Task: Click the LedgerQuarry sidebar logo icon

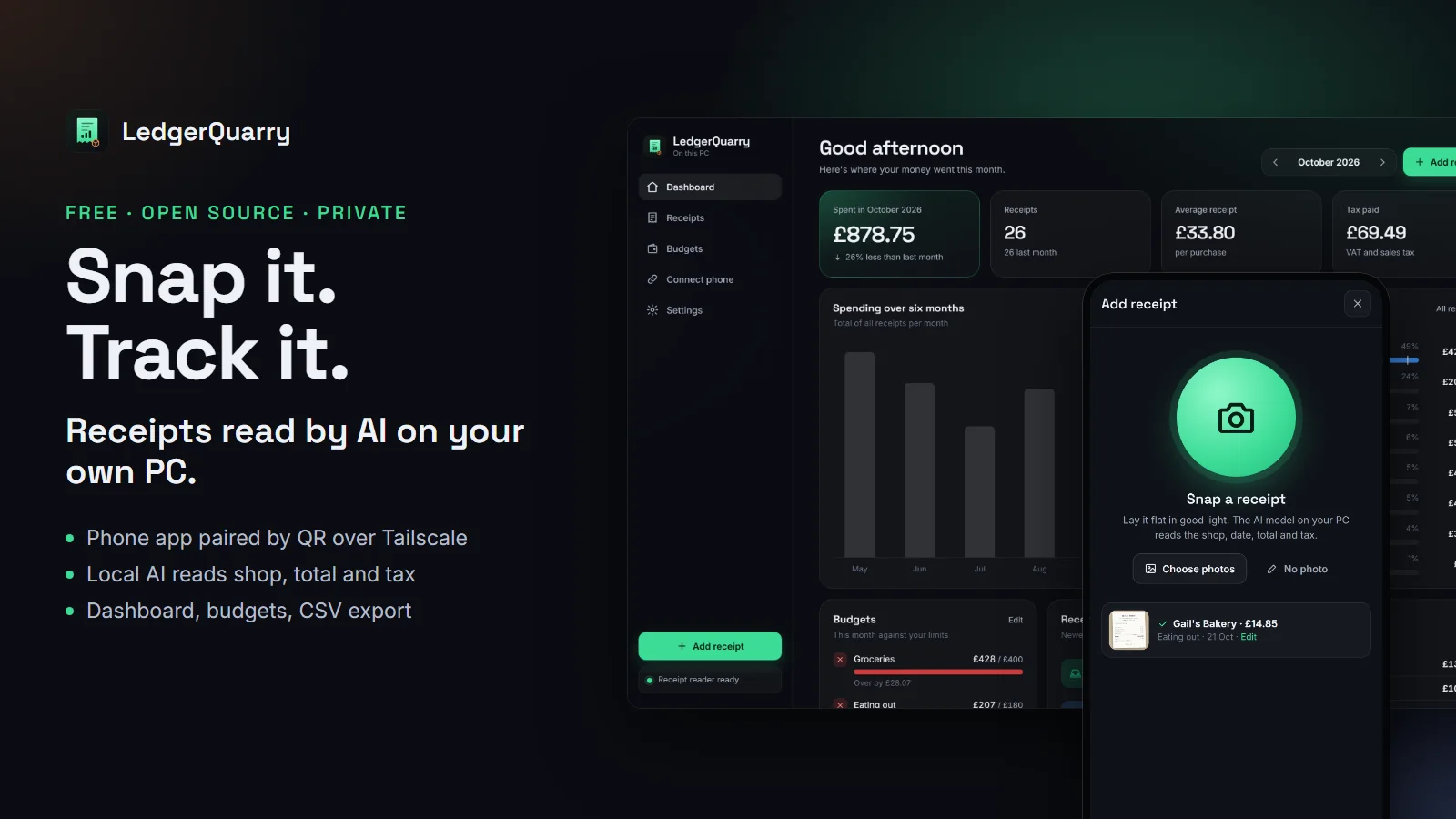Action: [654, 146]
